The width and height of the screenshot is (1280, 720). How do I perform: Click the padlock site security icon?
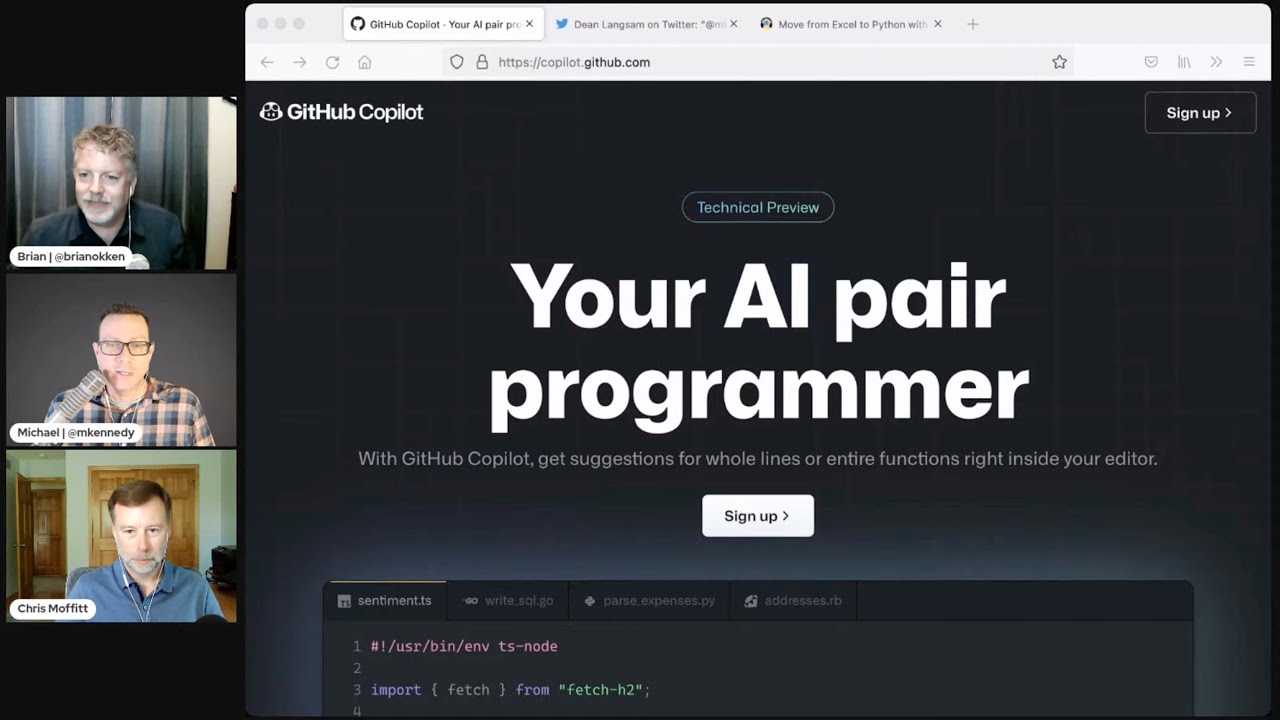pos(482,62)
